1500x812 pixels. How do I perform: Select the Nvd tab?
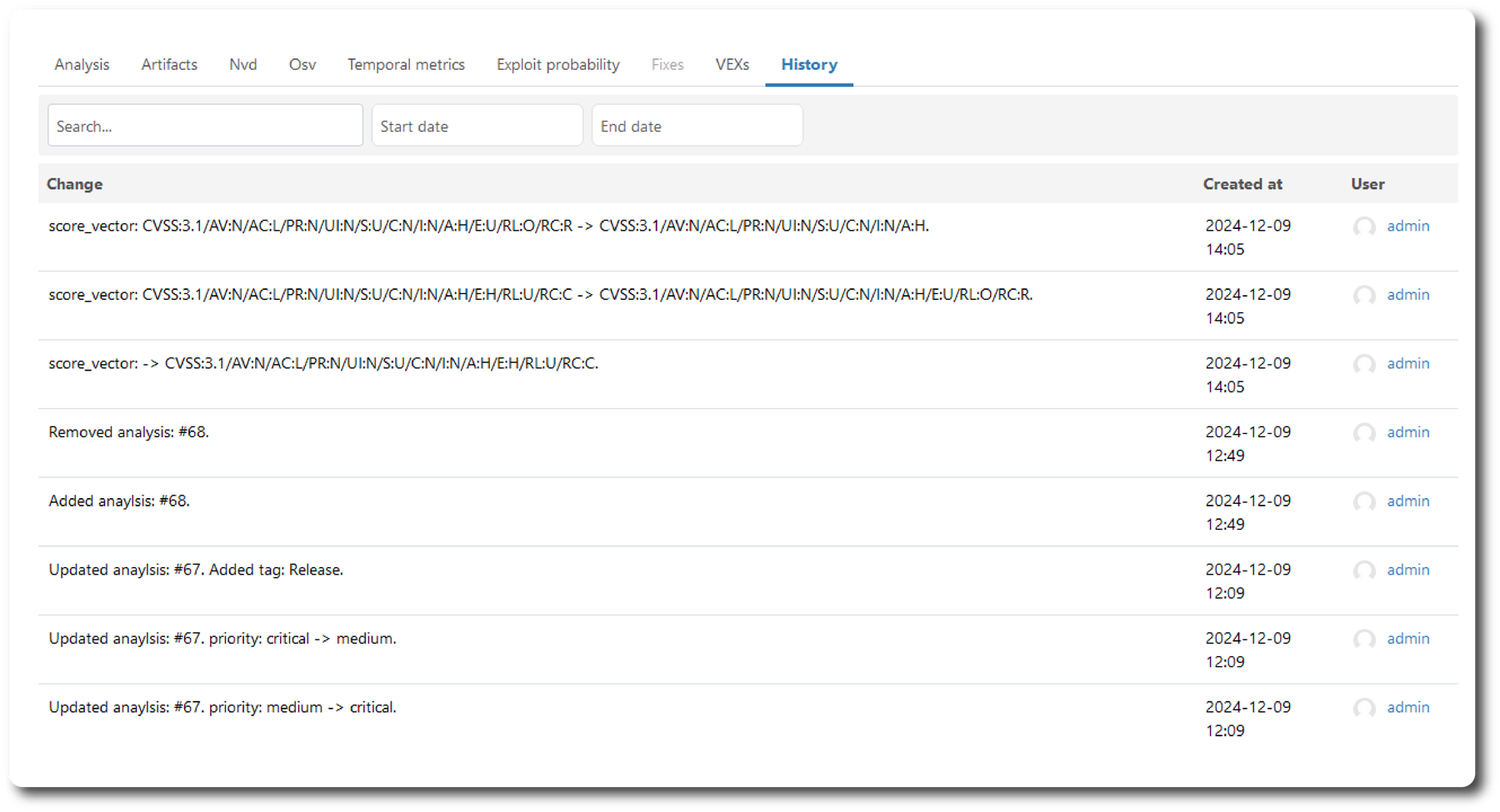[242, 65]
